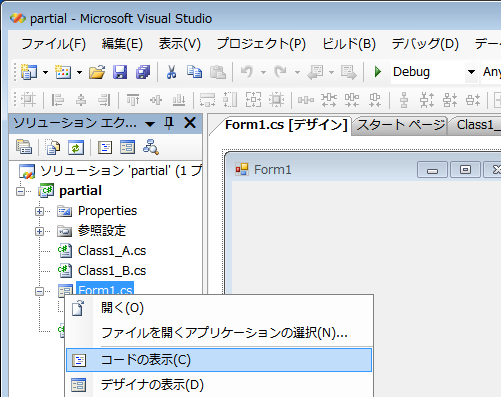This screenshot has height=397, width=501.
Task: Click the Align Bottoms layout icon
Action: click(x=179, y=100)
